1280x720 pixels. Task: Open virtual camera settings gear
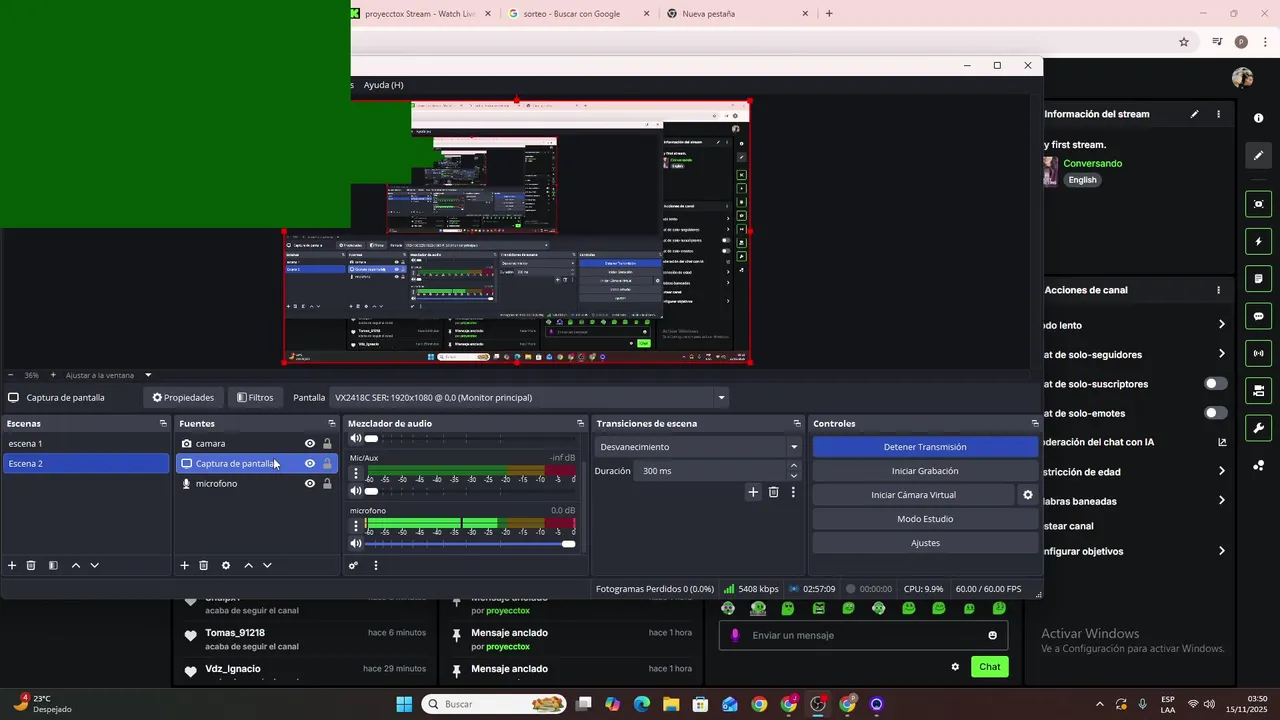(1027, 495)
